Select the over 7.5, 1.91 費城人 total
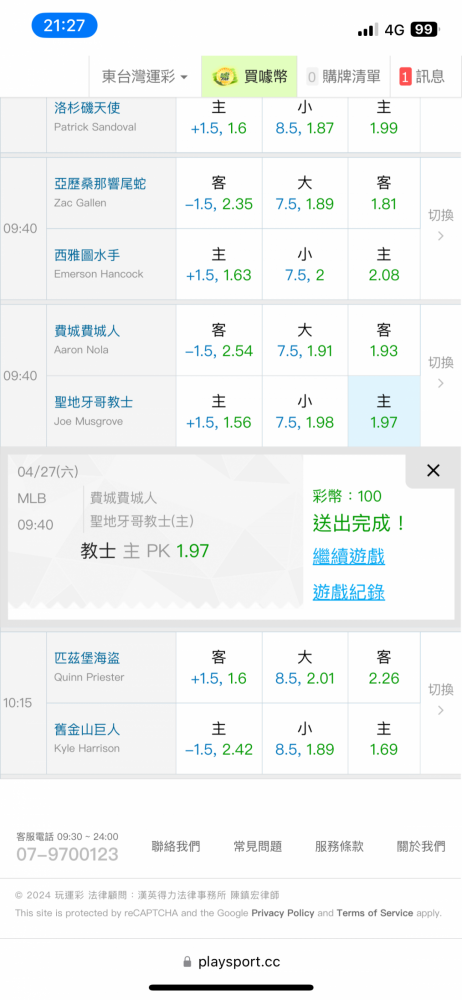 [304, 340]
